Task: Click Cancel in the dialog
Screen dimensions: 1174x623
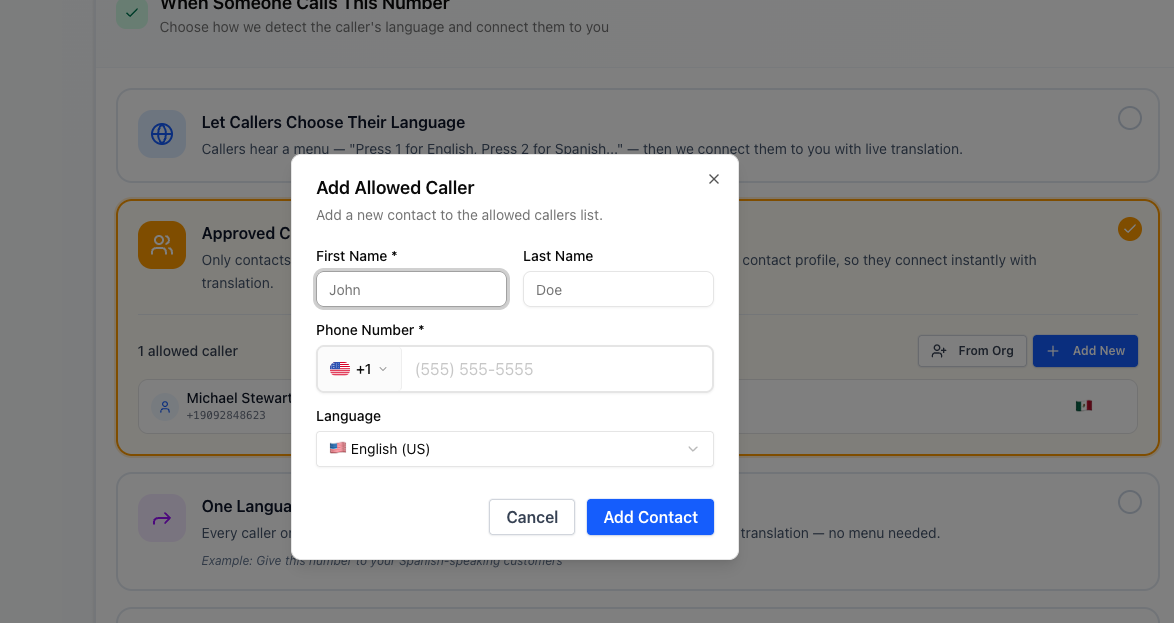Action: tap(531, 517)
